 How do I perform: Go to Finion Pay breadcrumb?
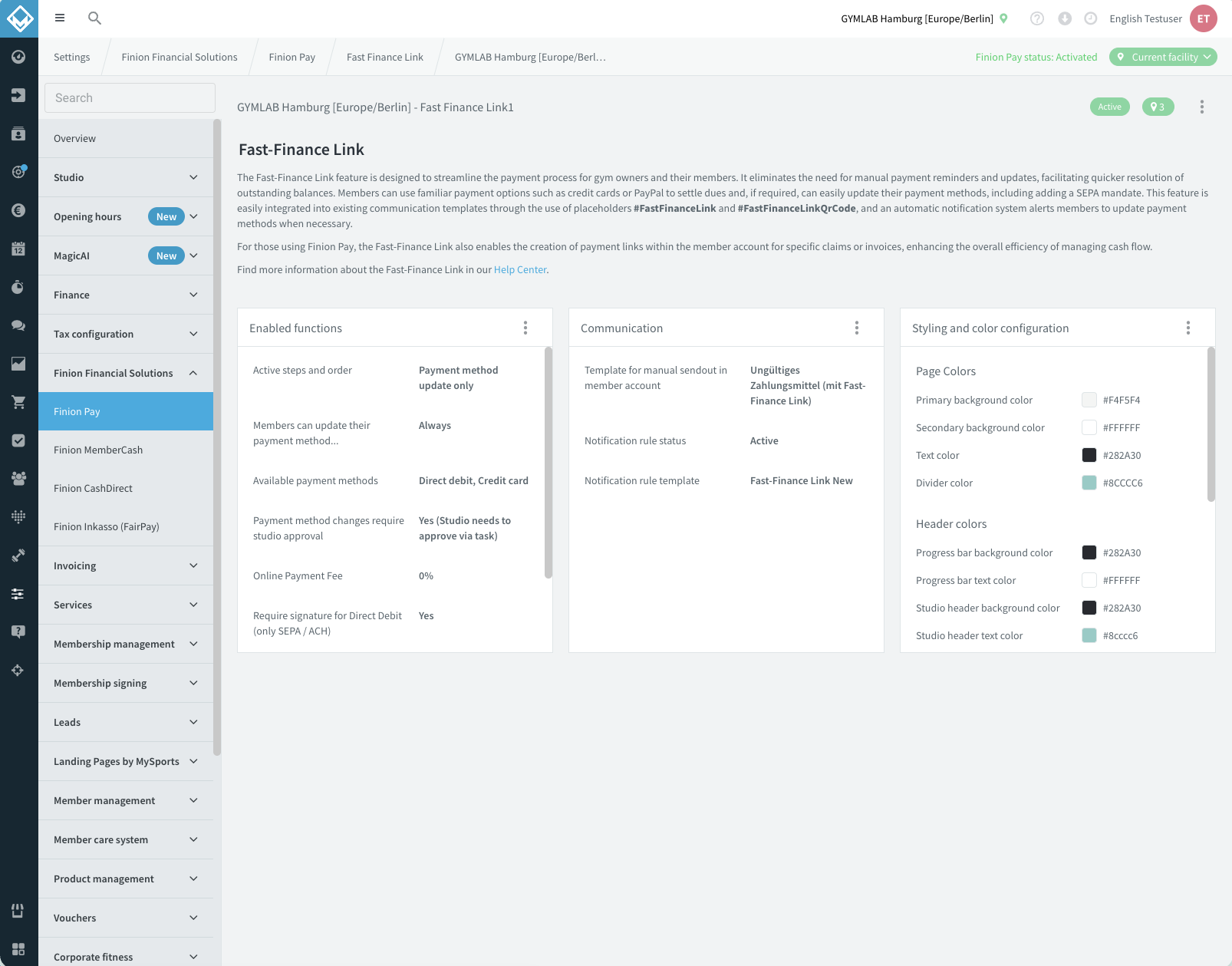tap(292, 57)
